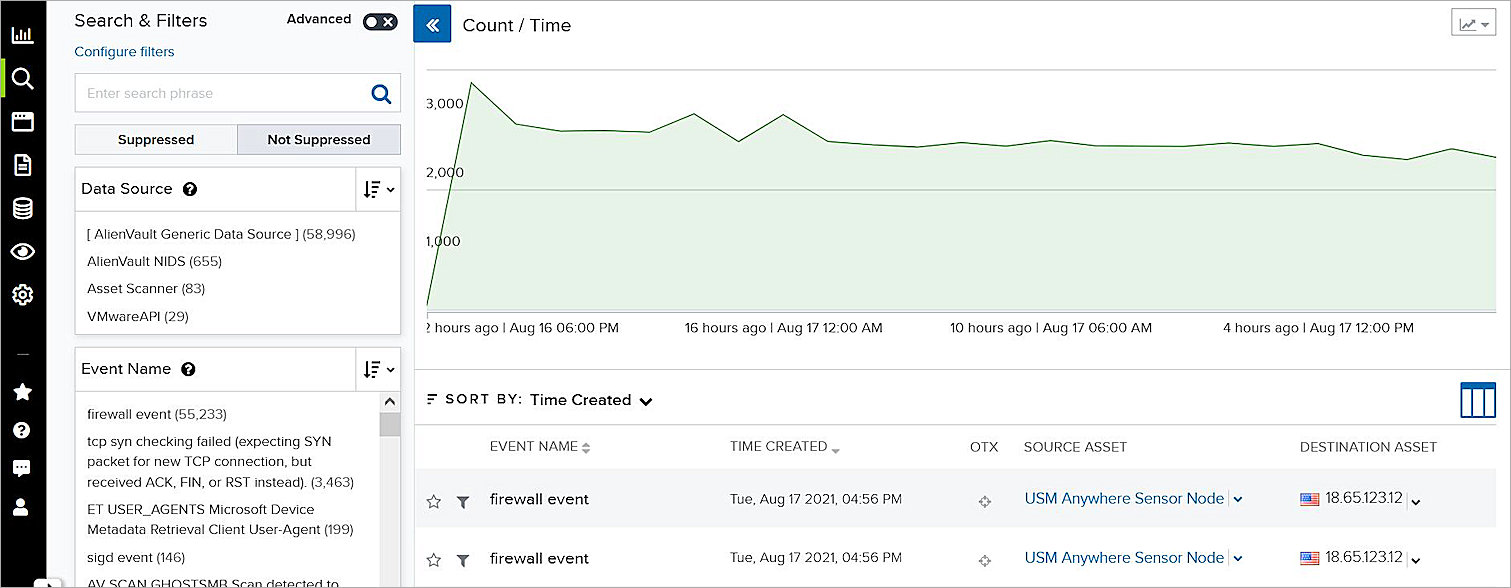Collapse the Search Filters panel

click(x=431, y=23)
